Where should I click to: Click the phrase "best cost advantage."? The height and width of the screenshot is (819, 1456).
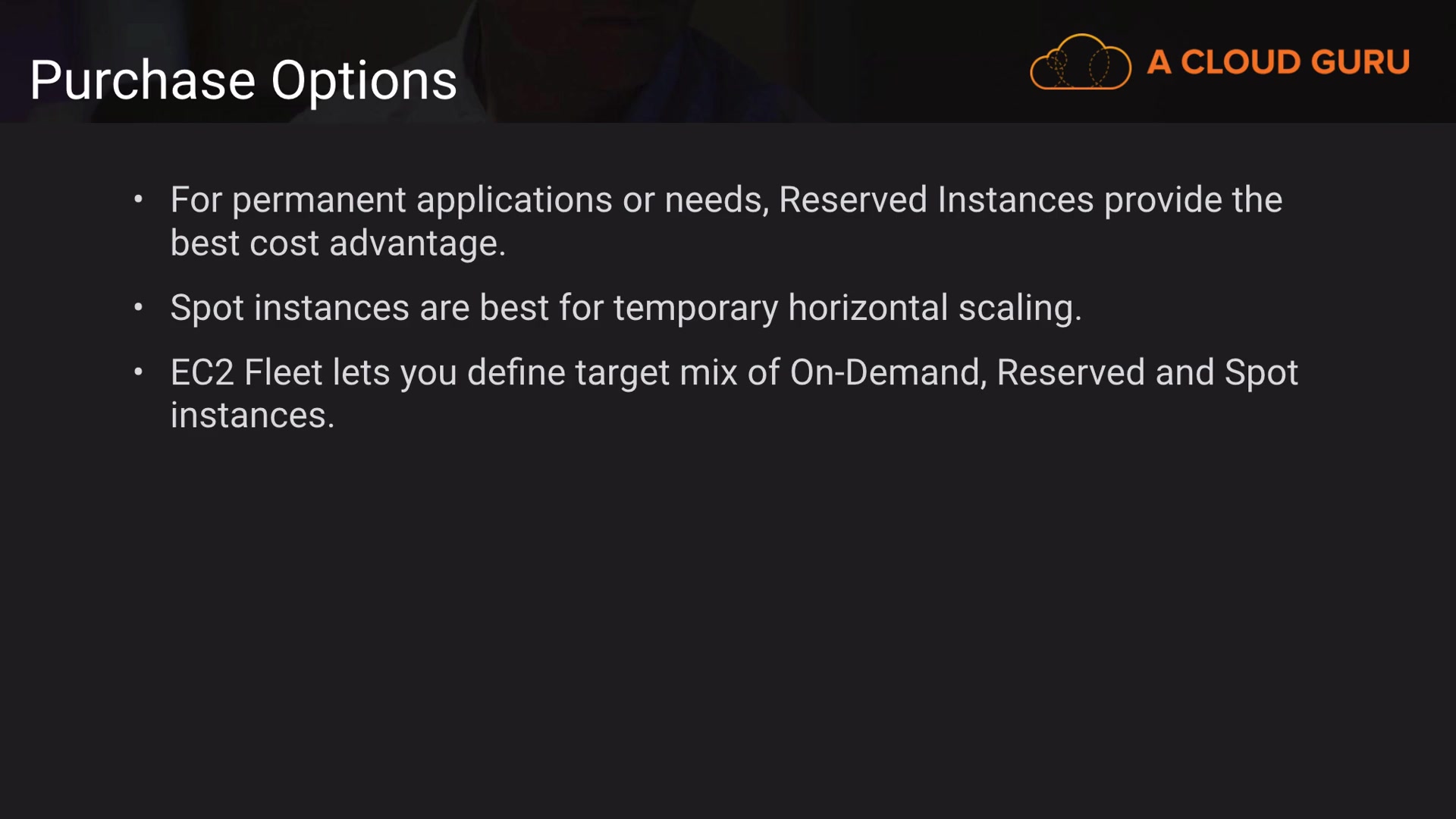337,243
